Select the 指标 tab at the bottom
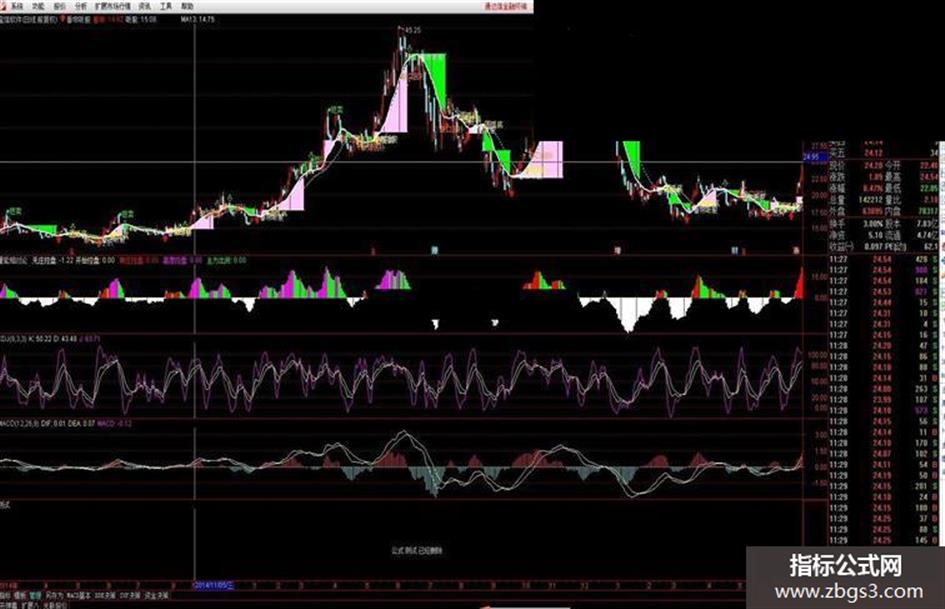This screenshot has height=609, width=945. coord(5,595)
